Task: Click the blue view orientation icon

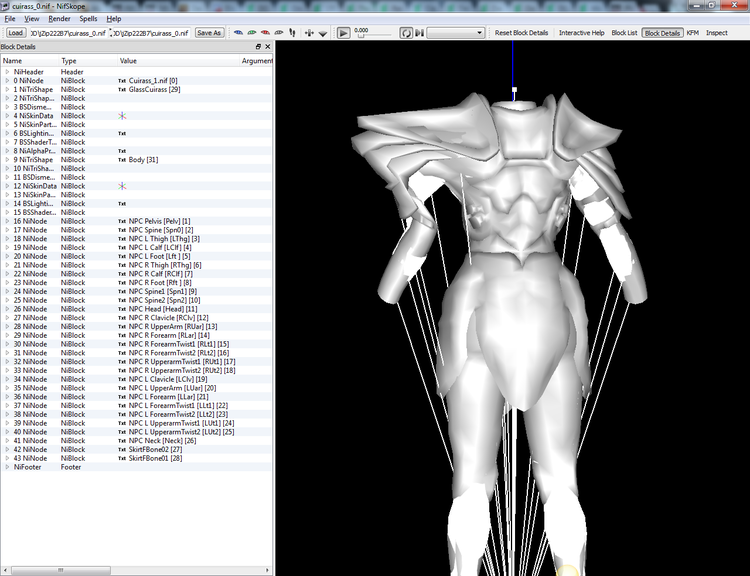Action: (x=238, y=33)
